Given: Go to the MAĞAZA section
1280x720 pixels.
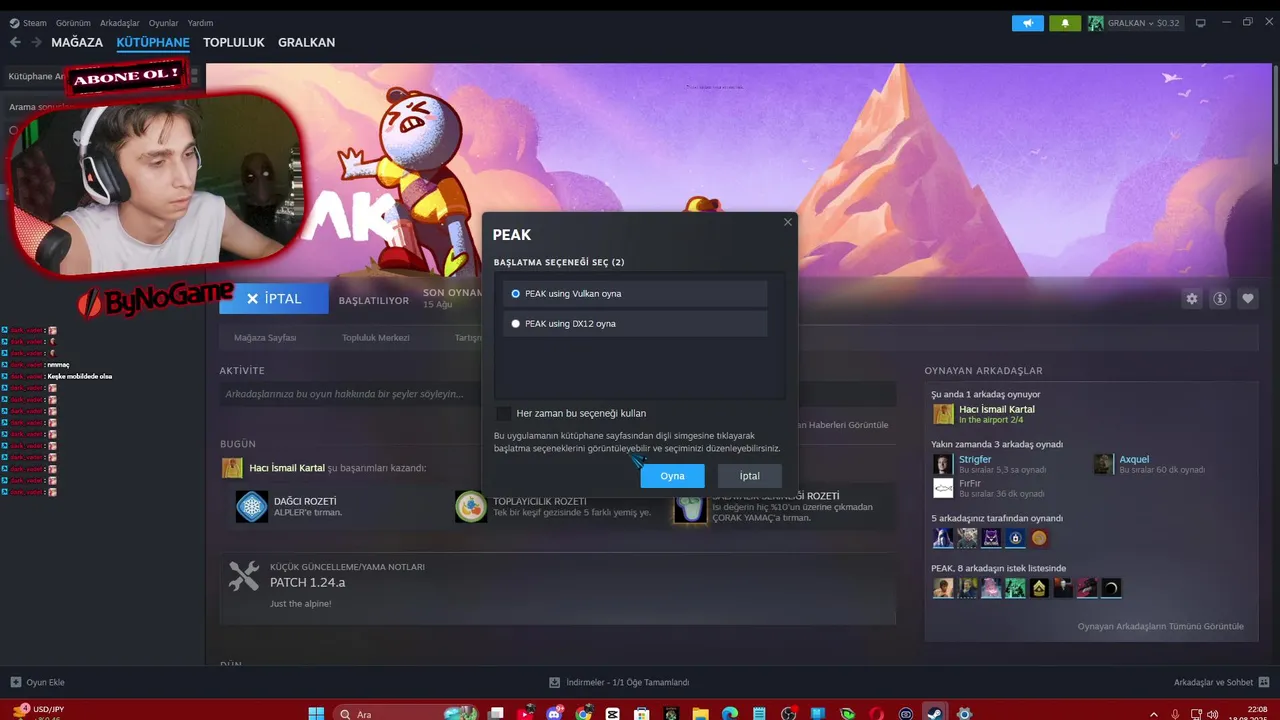Looking at the screenshot, I should pos(77,42).
